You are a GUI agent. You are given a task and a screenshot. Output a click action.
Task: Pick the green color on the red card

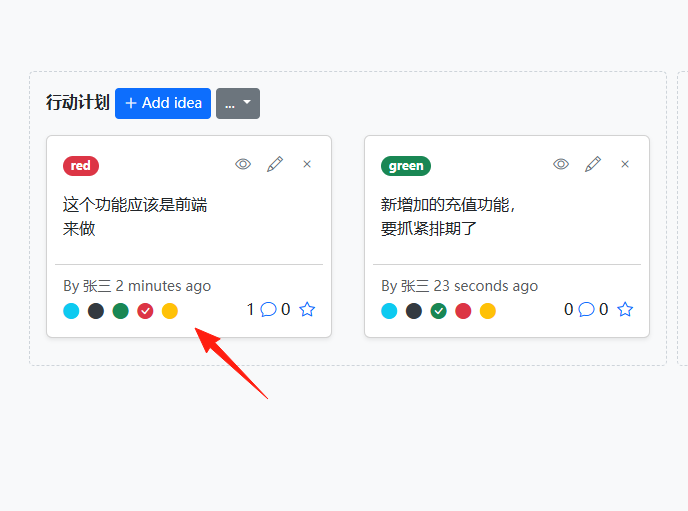coord(120,311)
